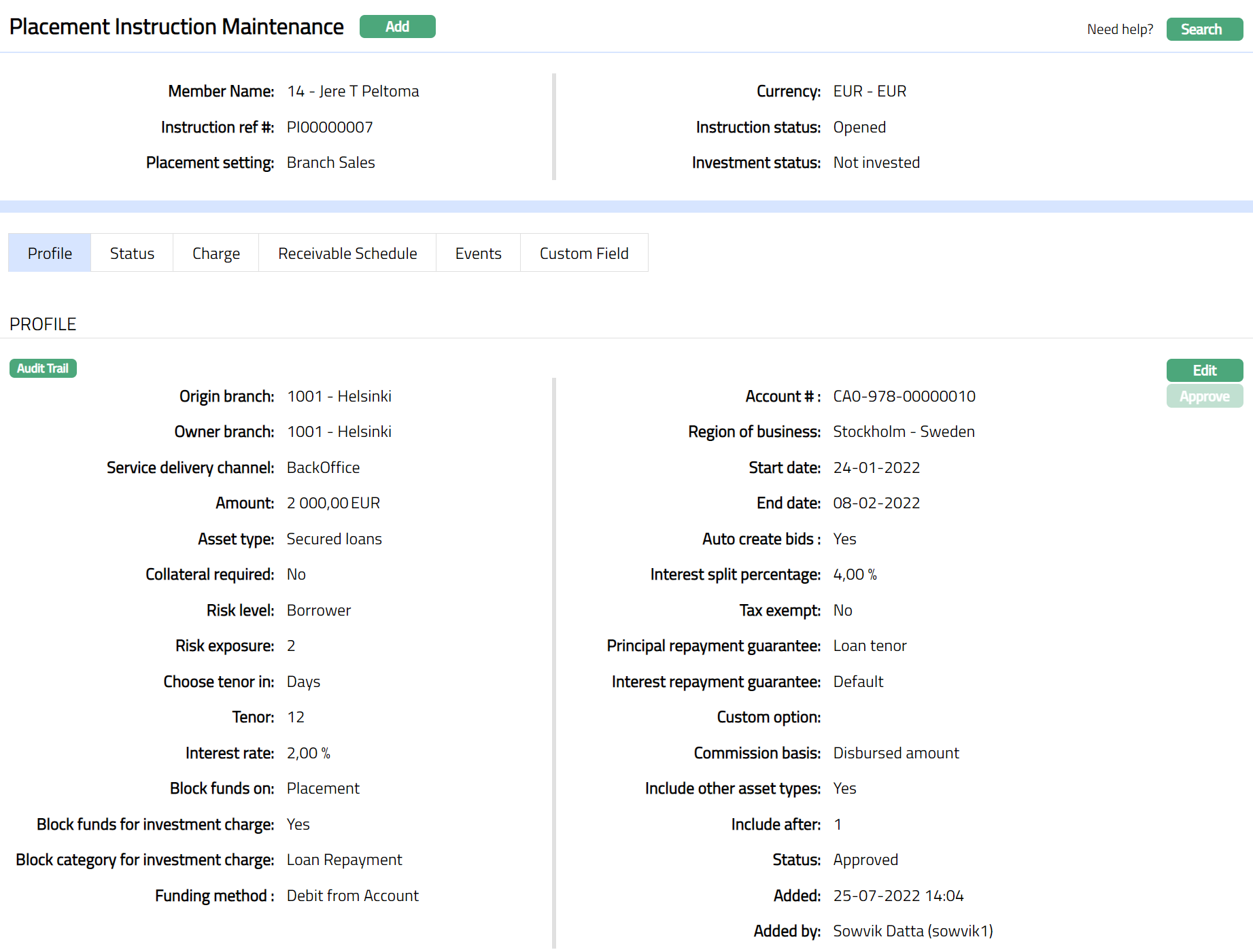This screenshot has height=952, width=1253.
Task: Open the Status tab
Action: pos(132,253)
